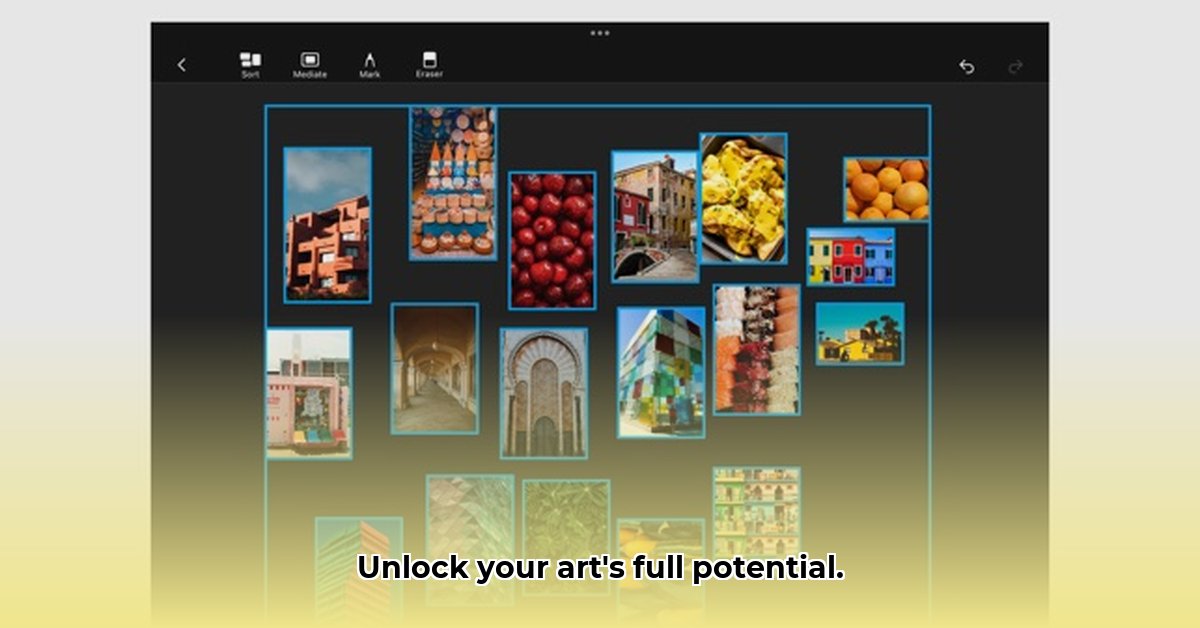Select the Mark pen tool
This screenshot has height=628, width=1200.
(369, 65)
